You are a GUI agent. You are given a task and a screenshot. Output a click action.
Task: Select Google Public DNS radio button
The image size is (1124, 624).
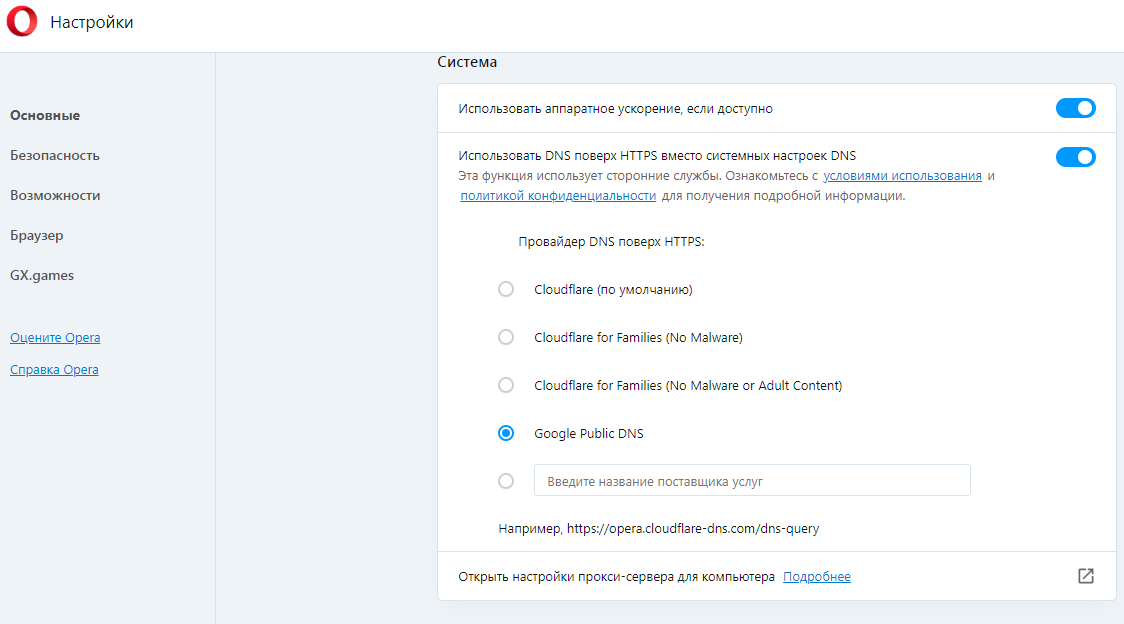coord(506,433)
